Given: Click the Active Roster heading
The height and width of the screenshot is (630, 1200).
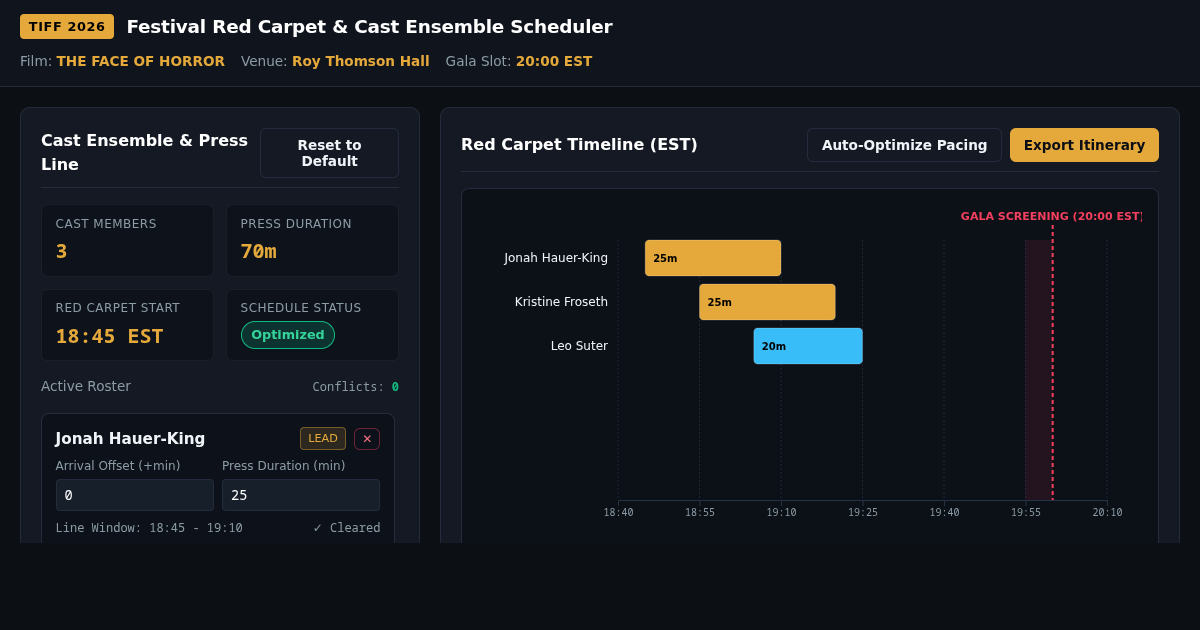Looking at the screenshot, I should click(x=86, y=386).
